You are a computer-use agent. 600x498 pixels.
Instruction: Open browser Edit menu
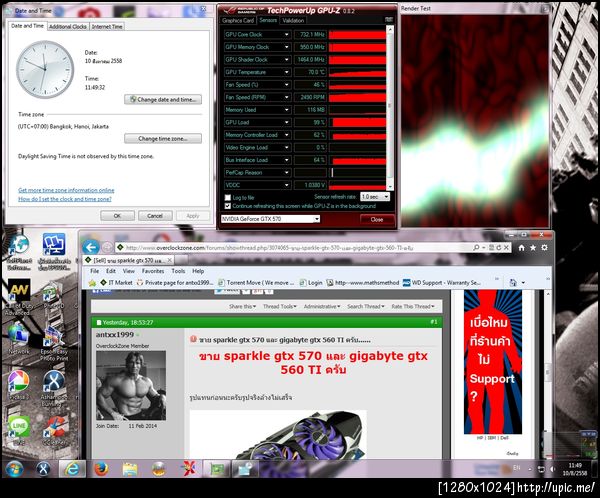pos(111,271)
